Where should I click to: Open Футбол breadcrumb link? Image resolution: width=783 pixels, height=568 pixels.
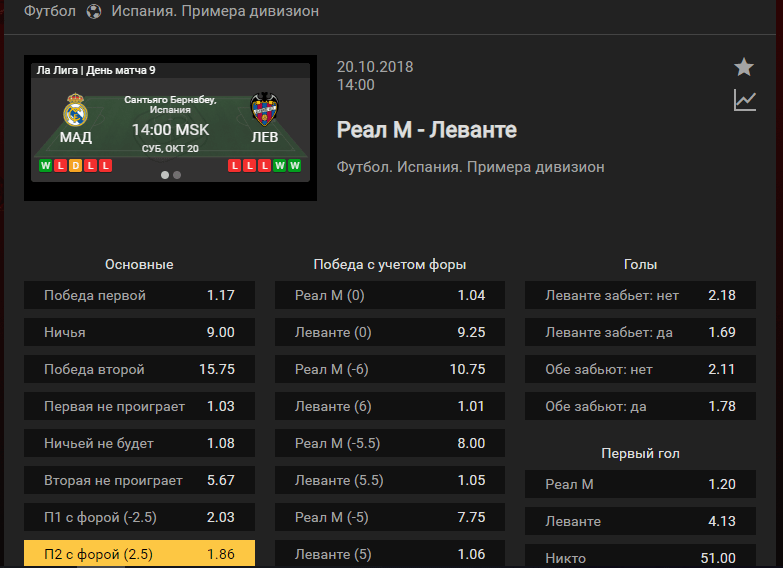click(50, 11)
